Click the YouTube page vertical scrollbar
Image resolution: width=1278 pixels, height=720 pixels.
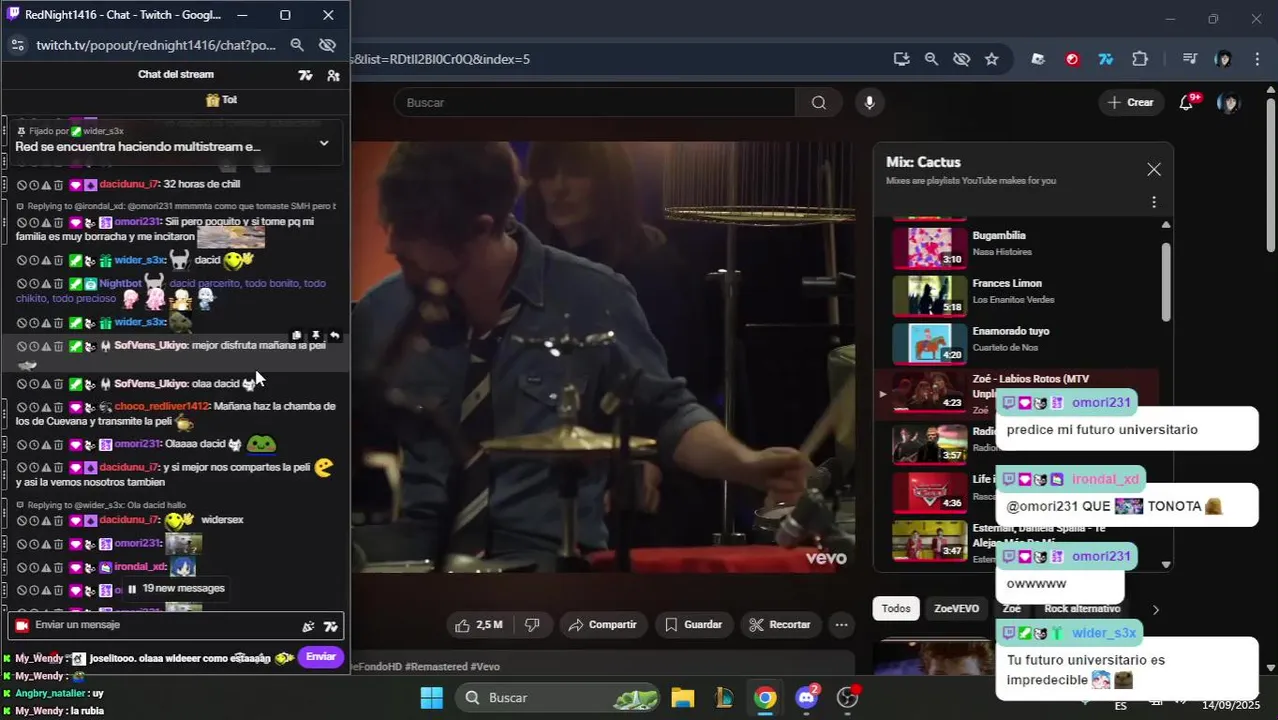pyautogui.click(x=1271, y=175)
